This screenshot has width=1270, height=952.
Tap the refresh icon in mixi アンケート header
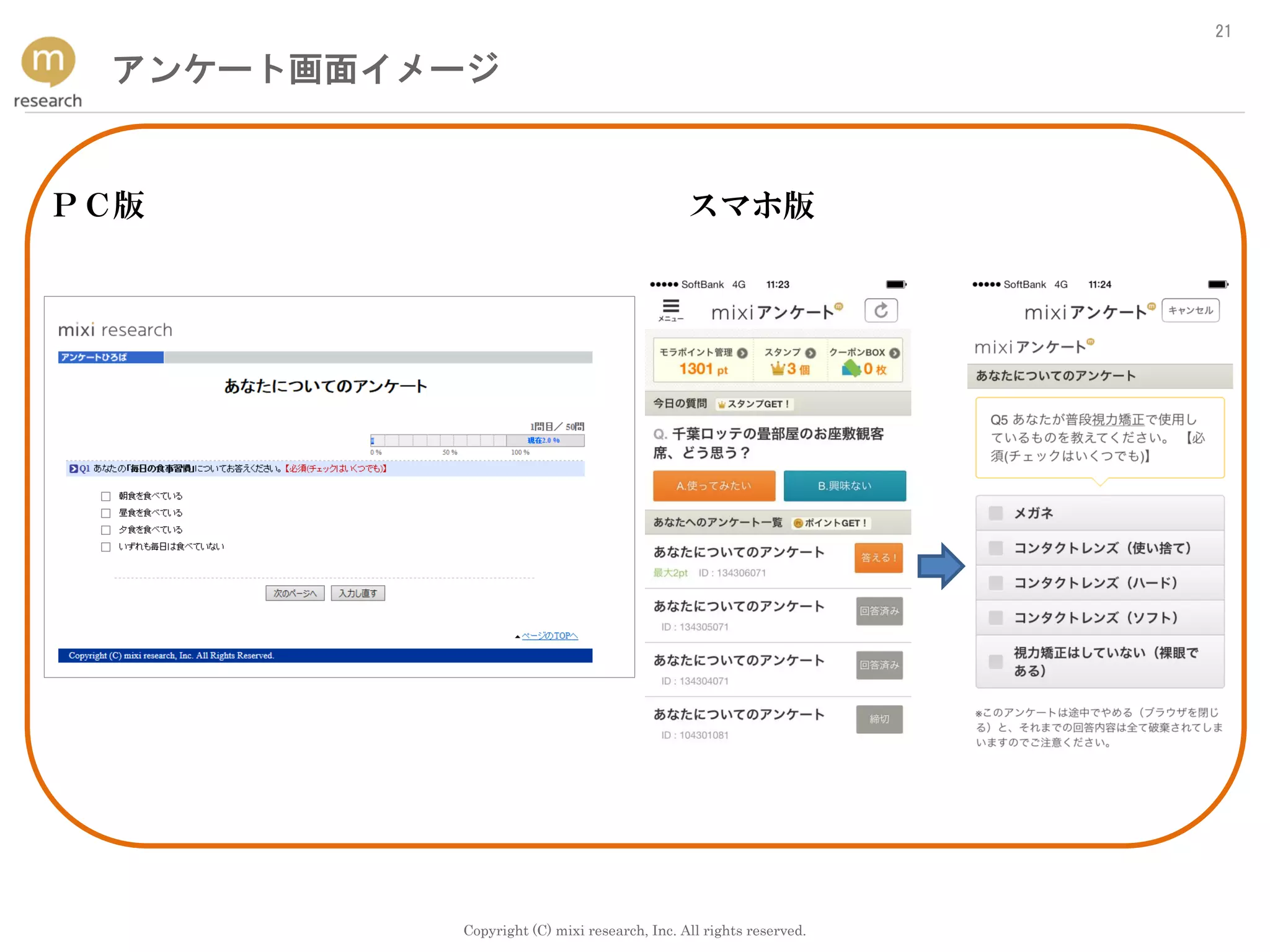[x=881, y=311]
